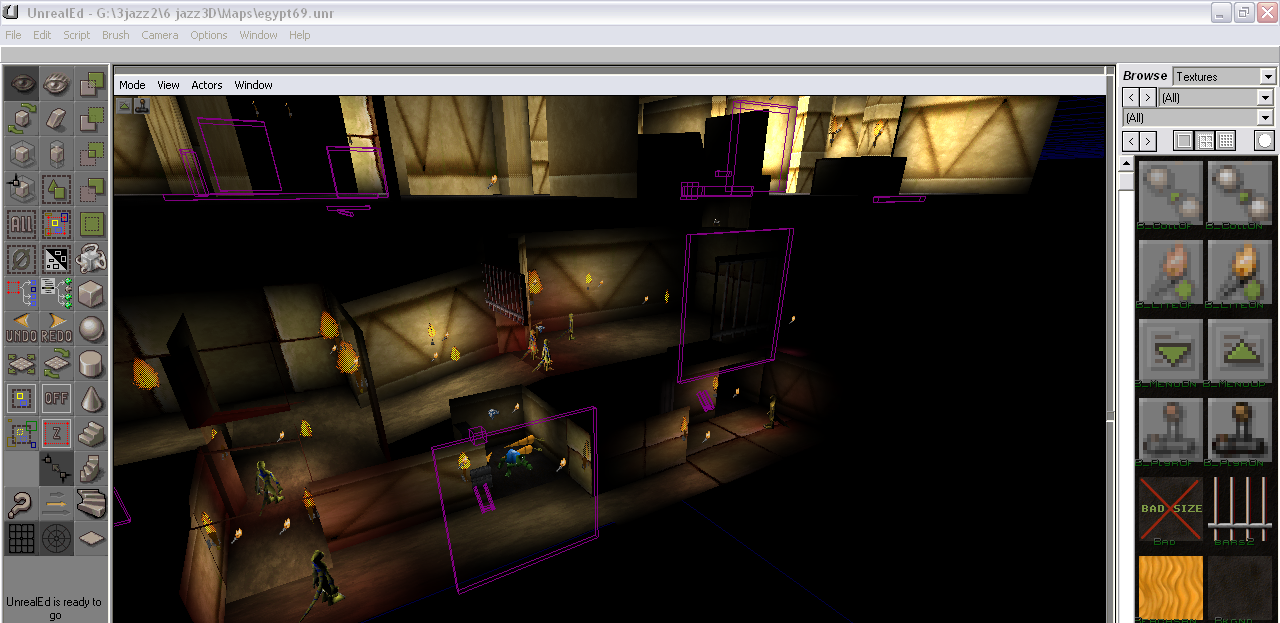Image resolution: width=1280 pixels, height=623 pixels.
Task: Click the cube with green arrow icon
Action: 21,119
